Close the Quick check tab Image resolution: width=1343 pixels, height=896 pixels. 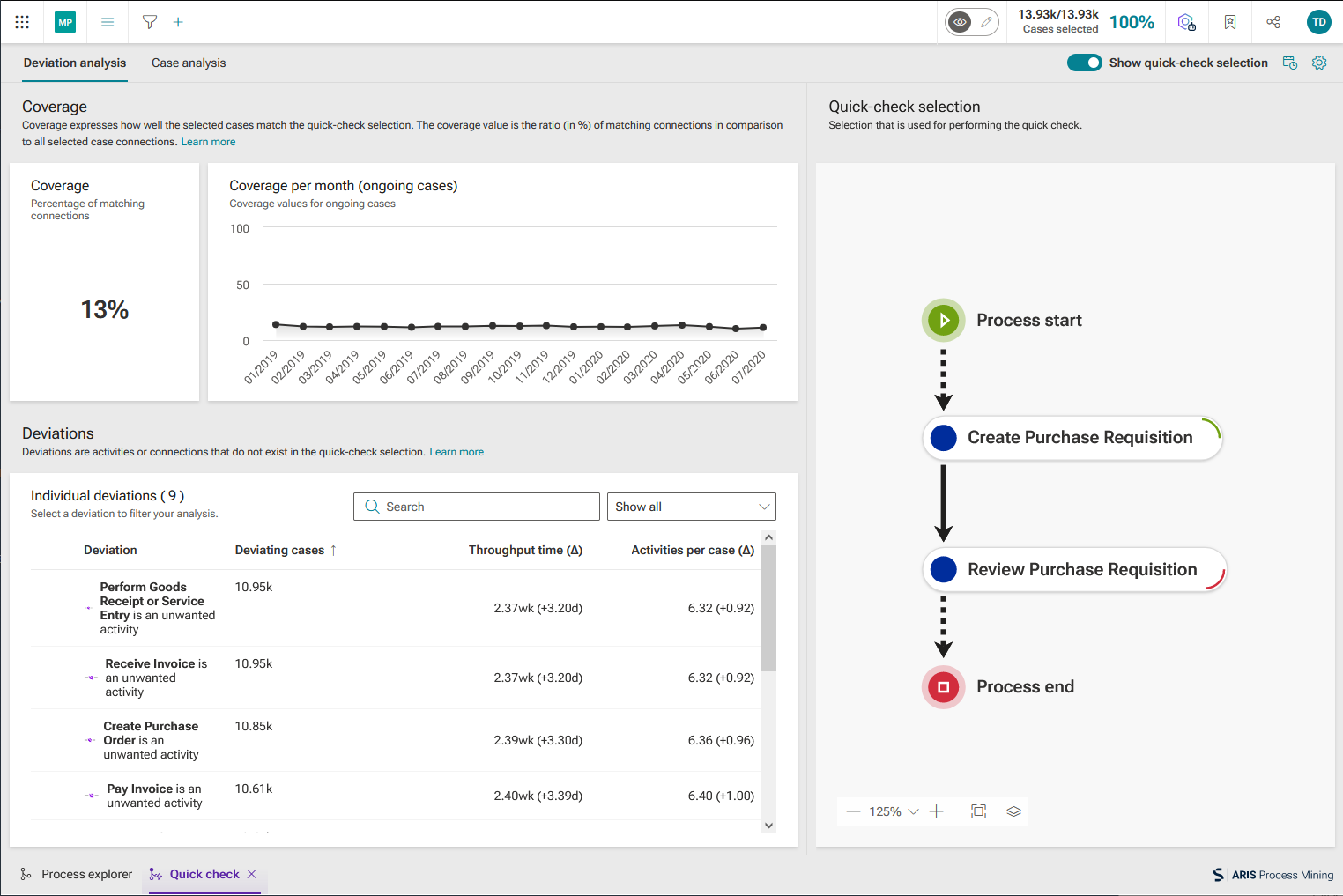252,874
